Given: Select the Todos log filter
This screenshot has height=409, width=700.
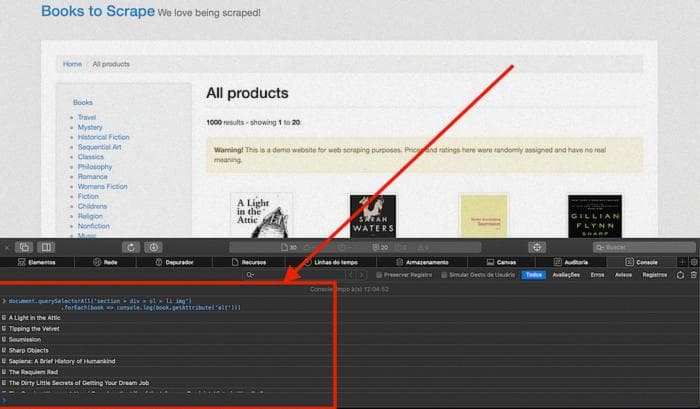Looking at the screenshot, I should (534, 274).
